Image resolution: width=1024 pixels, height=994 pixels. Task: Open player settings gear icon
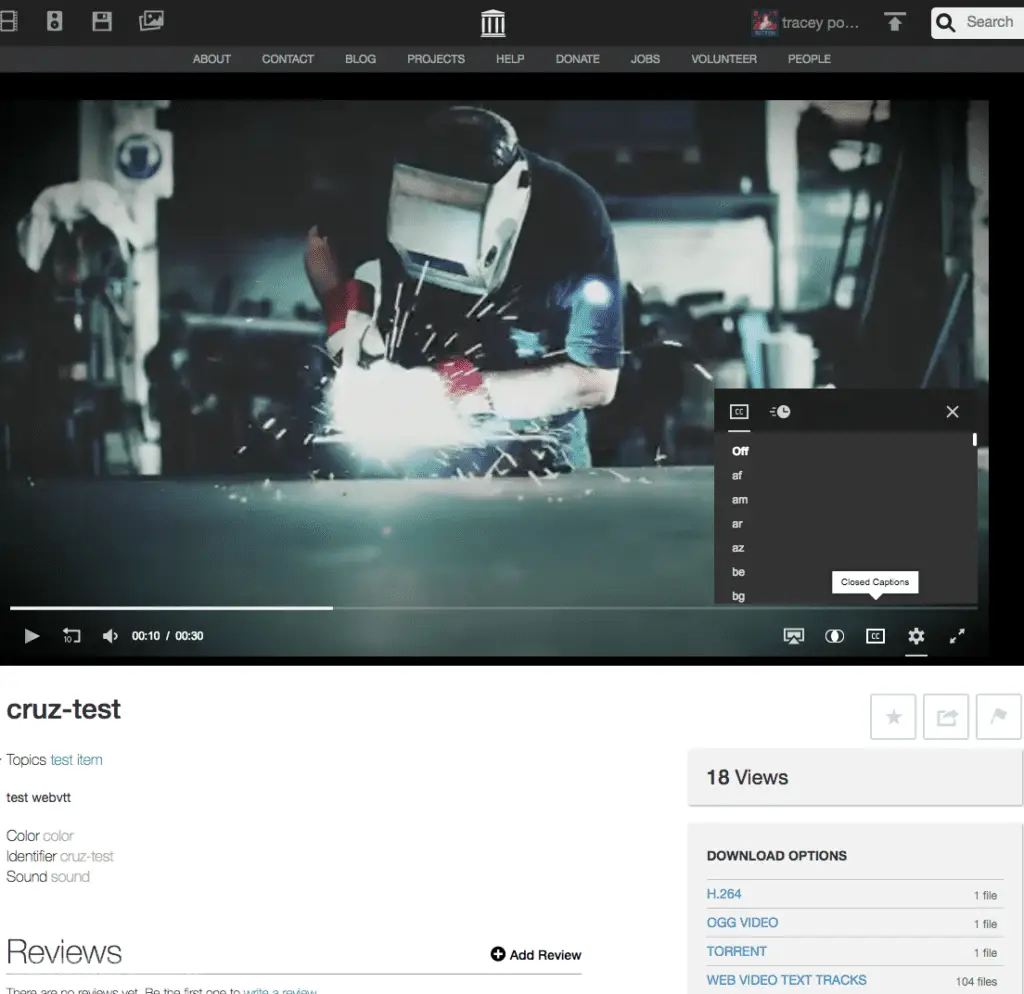coord(916,636)
